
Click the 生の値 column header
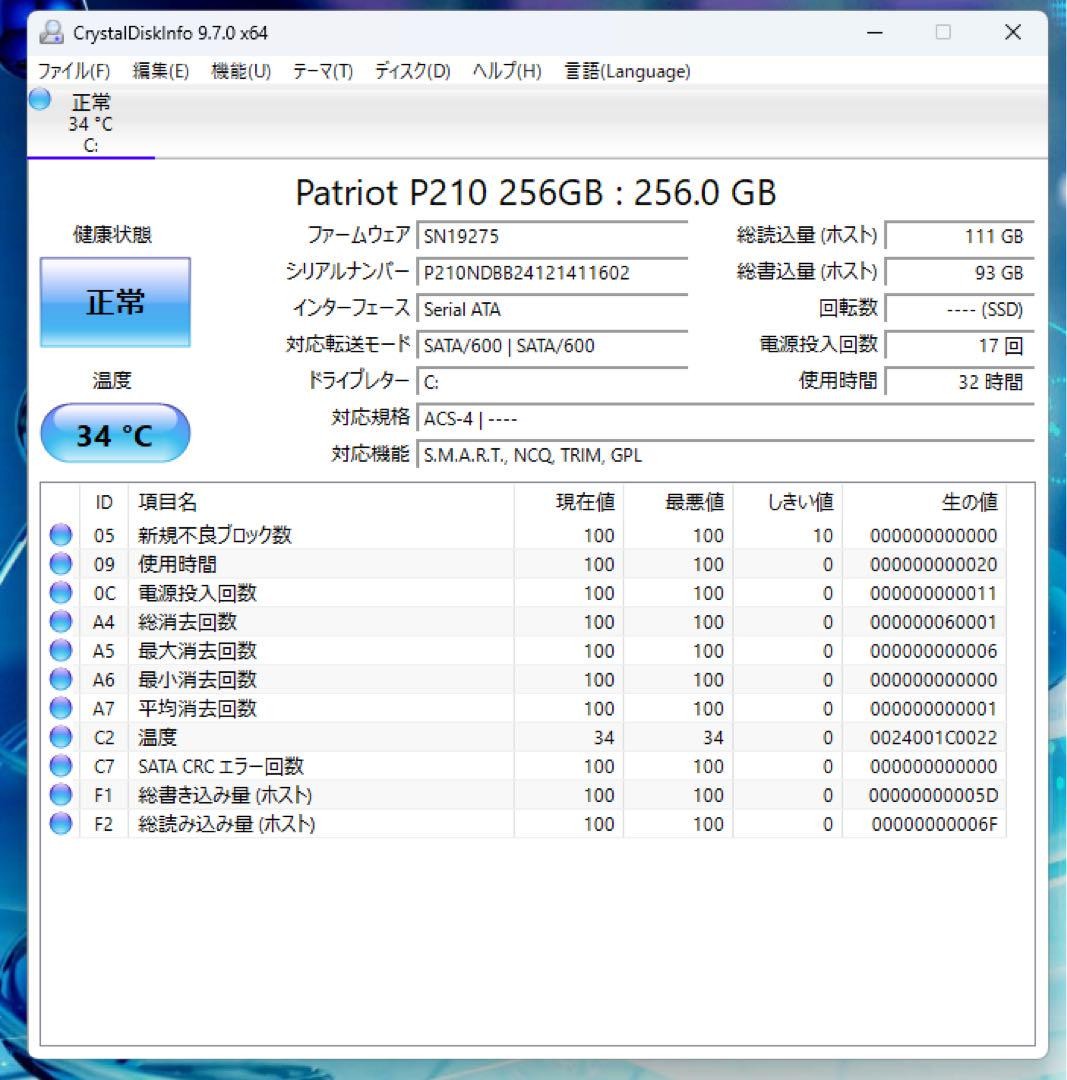tap(924, 502)
